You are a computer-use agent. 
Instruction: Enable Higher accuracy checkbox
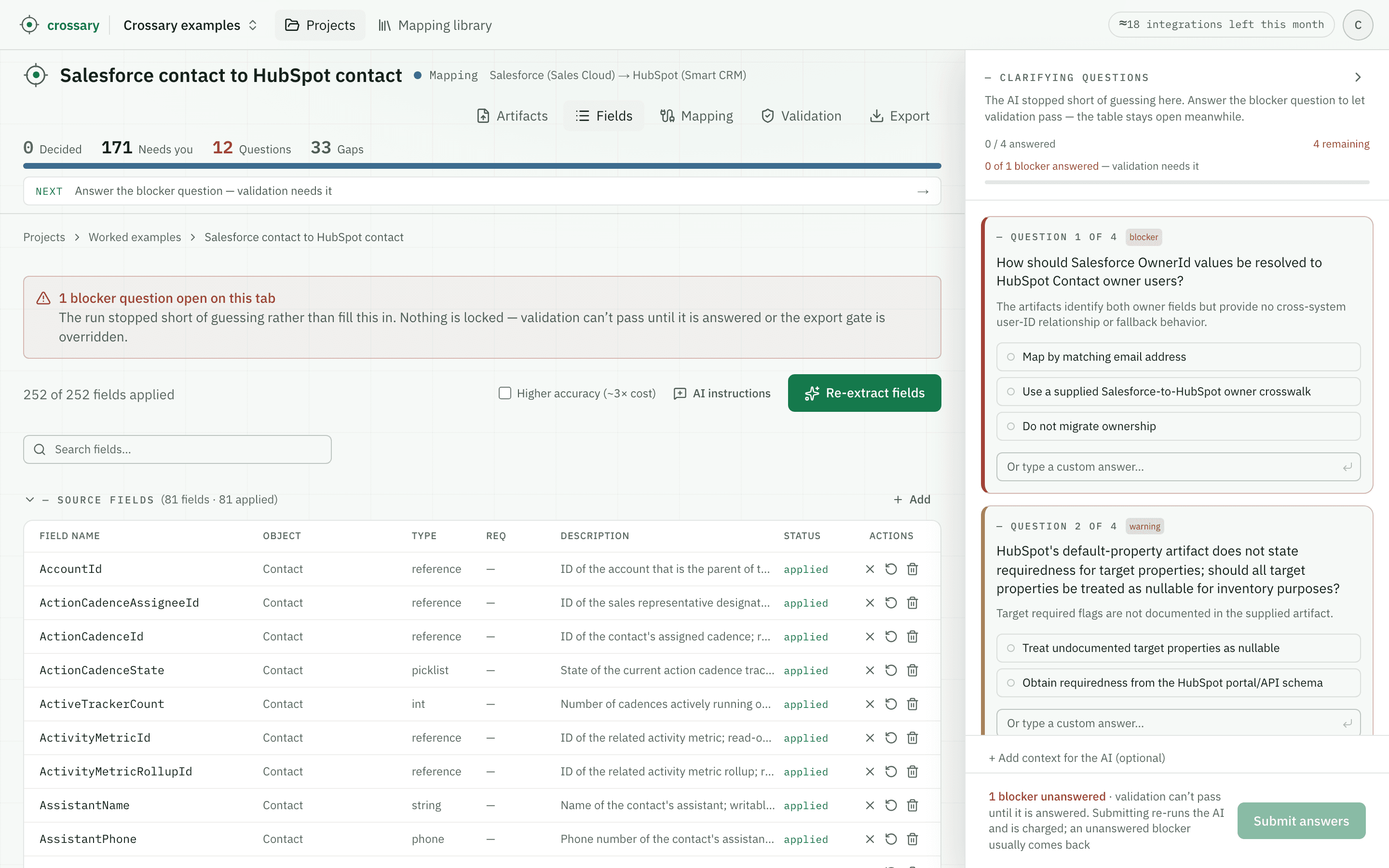tap(504, 393)
